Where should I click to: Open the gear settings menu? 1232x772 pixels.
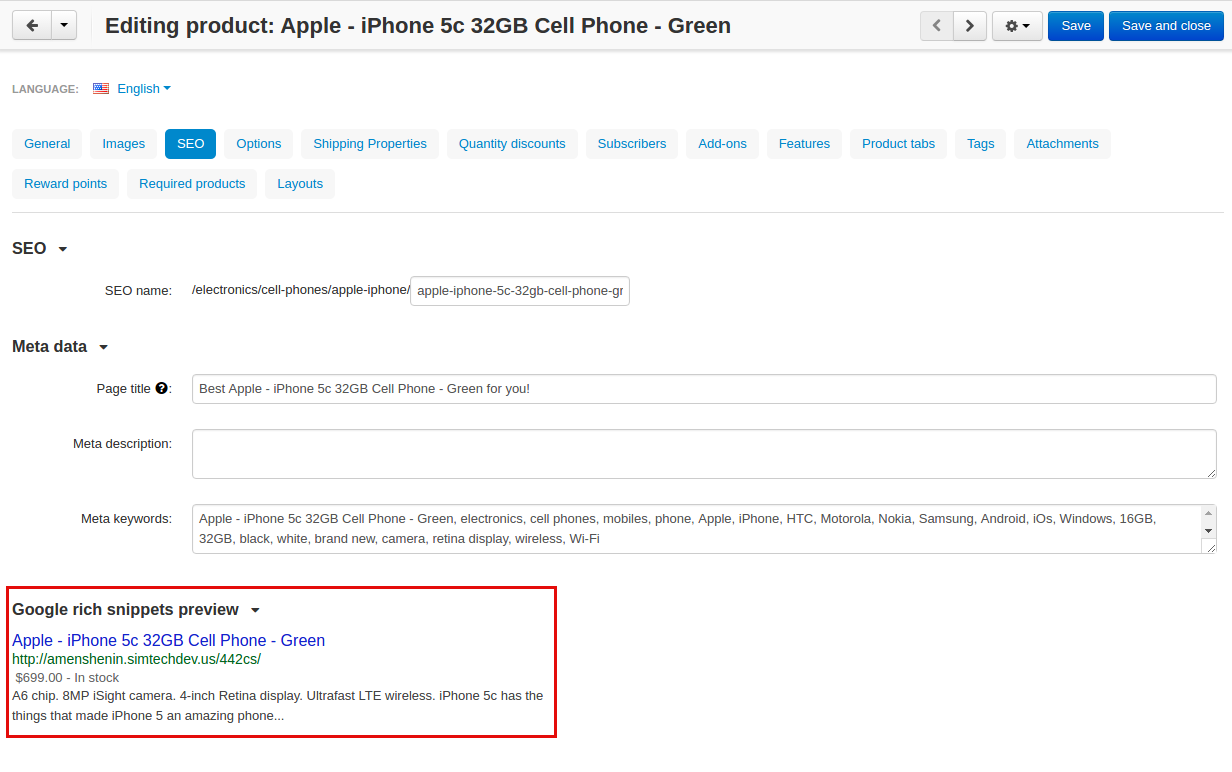point(1017,26)
